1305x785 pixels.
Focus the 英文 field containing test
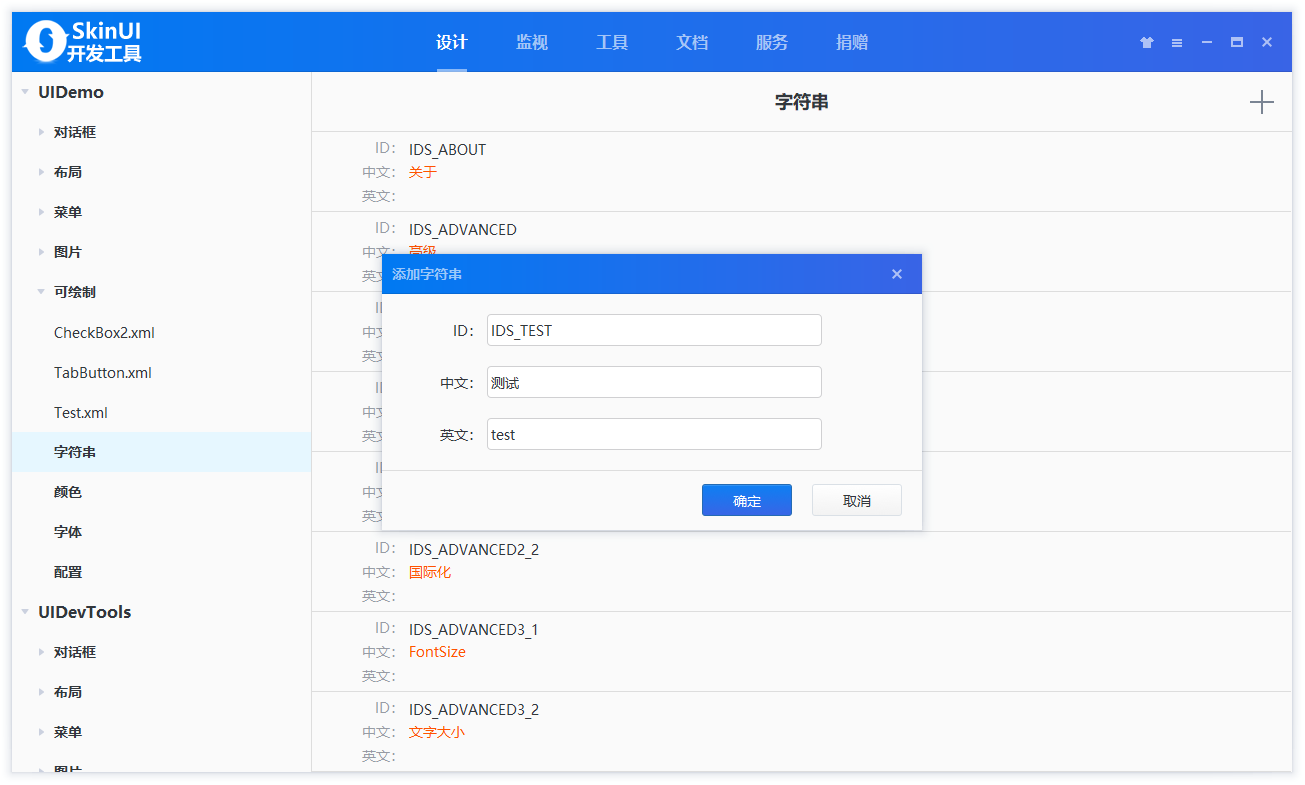(654, 434)
